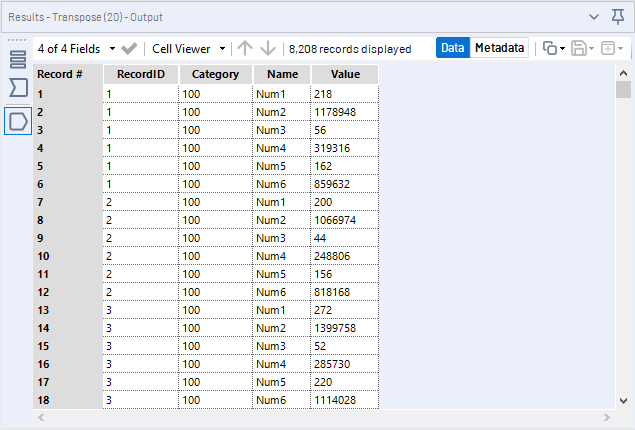Select row number 14 in Record # column
This screenshot has width=635, height=430.
click(x=68, y=328)
